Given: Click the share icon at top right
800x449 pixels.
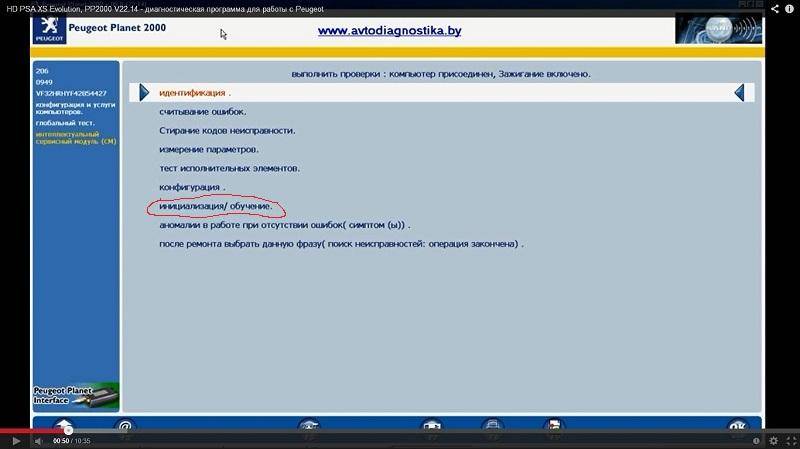Looking at the screenshot, I should point(775,9).
